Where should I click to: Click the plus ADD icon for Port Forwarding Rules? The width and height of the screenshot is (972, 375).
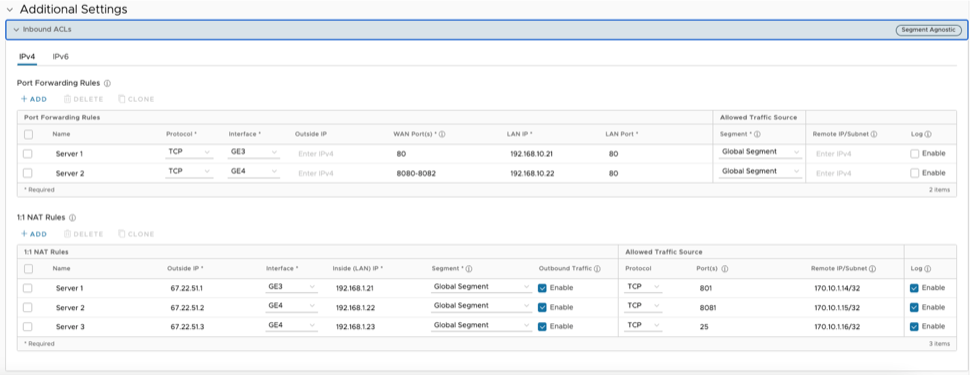click(24, 99)
